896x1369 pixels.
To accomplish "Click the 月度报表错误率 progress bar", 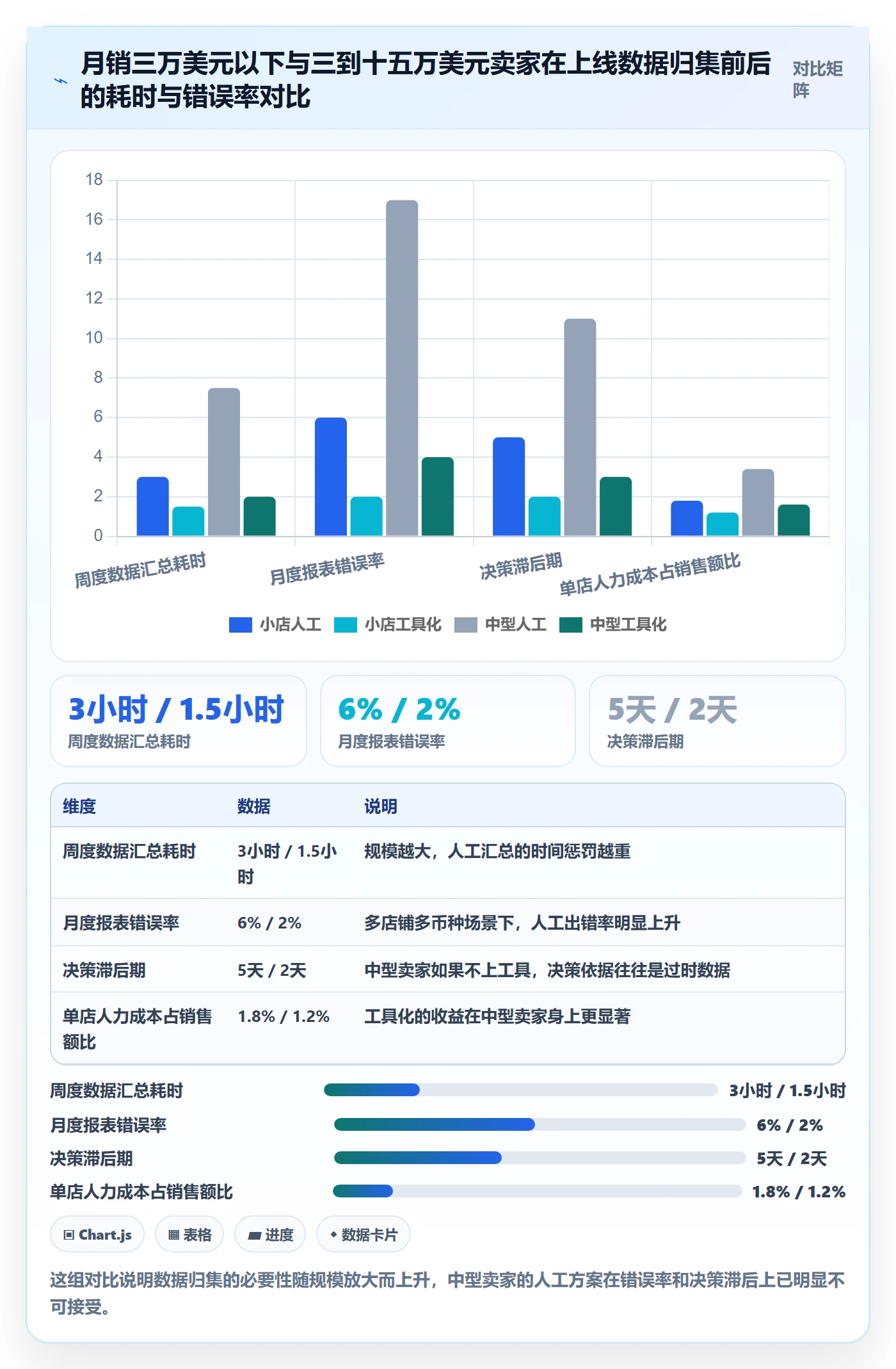I will 540,1124.
